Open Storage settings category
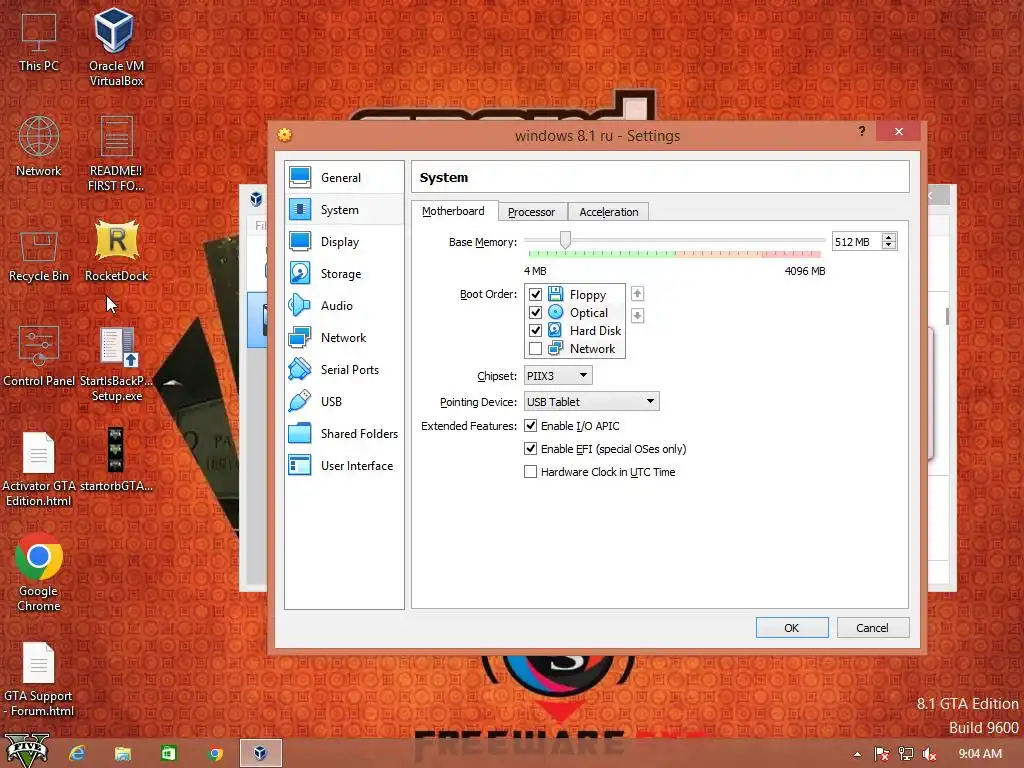1024x768 pixels. [344, 274]
